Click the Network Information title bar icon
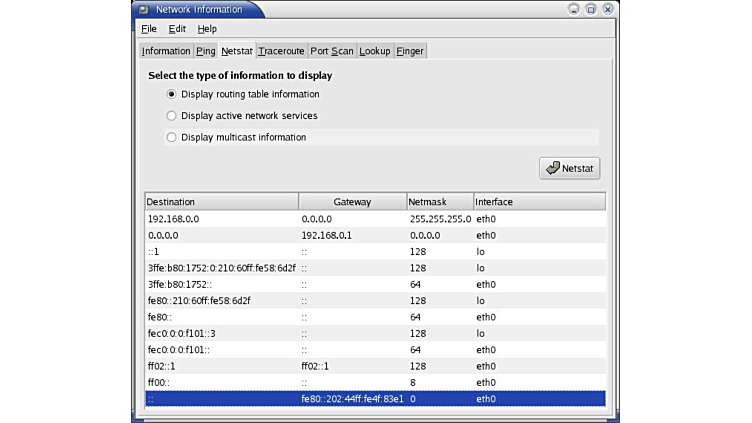The image size is (752, 423). pyautogui.click(x=143, y=9)
